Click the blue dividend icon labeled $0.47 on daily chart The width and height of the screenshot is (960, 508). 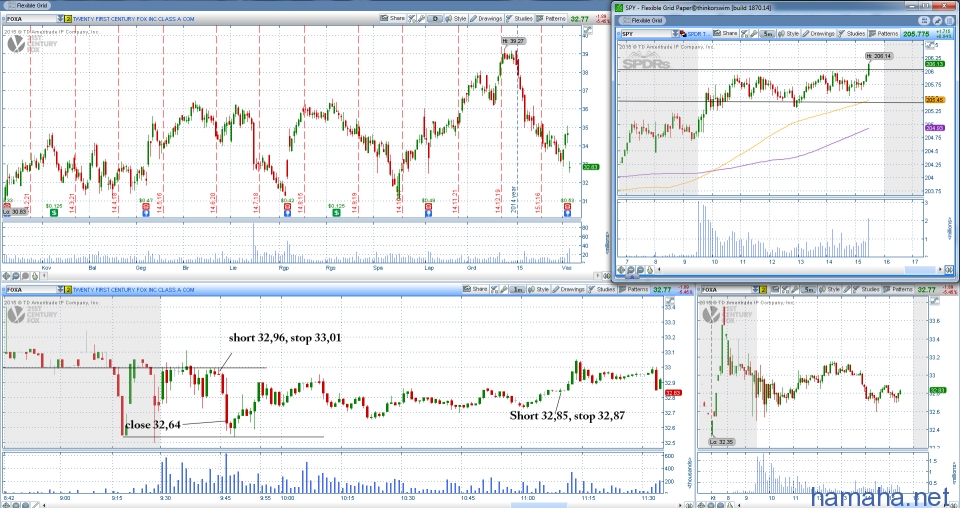[146, 212]
